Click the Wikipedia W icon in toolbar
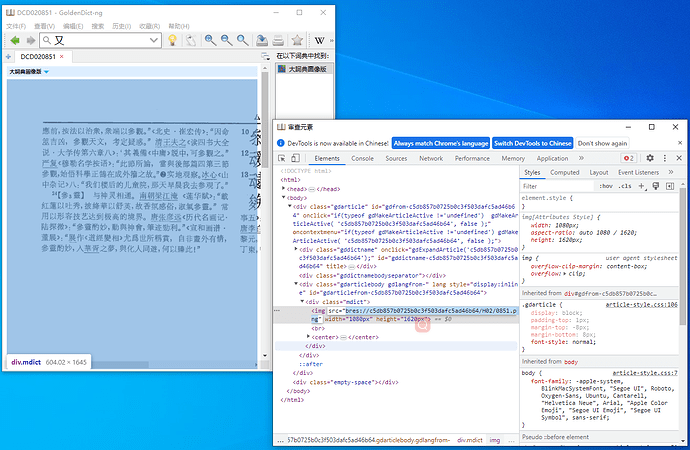This screenshot has width=690, height=450. 319,40
